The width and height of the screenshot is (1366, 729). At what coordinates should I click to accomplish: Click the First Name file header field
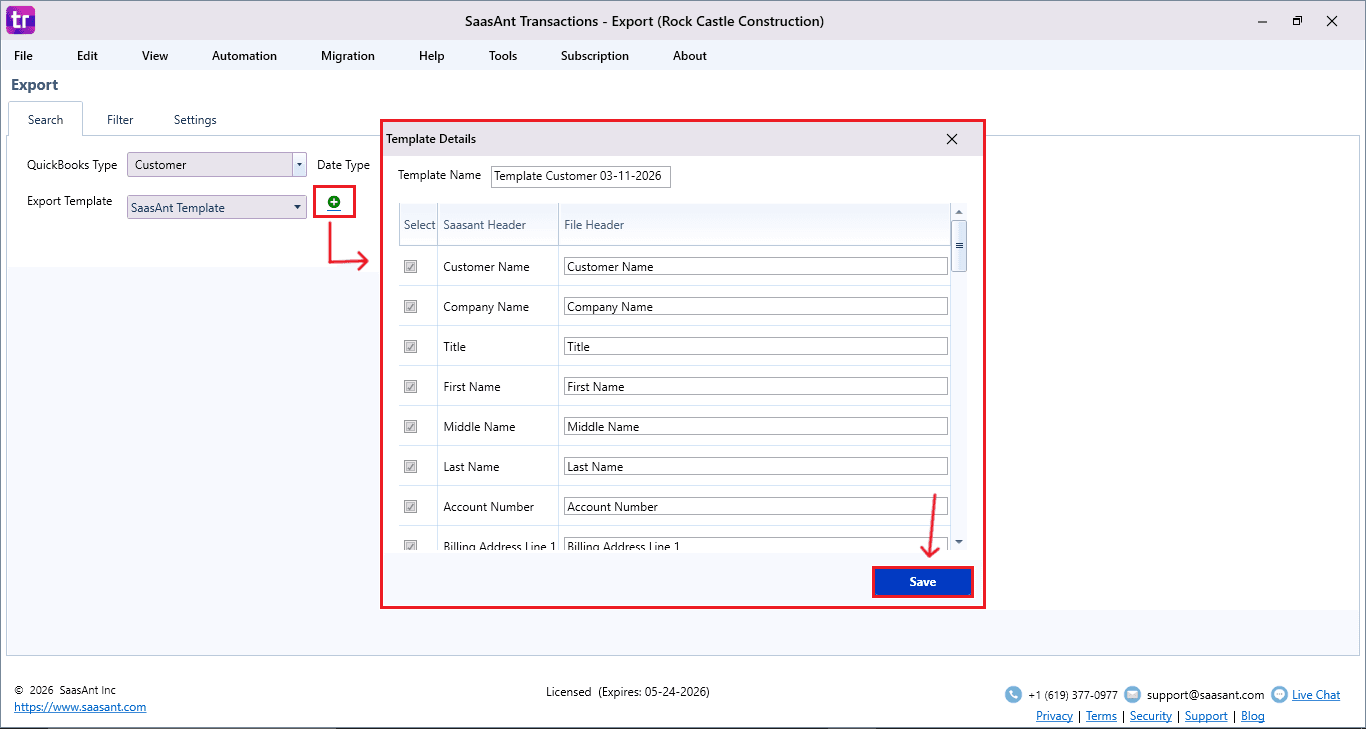[756, 387]
